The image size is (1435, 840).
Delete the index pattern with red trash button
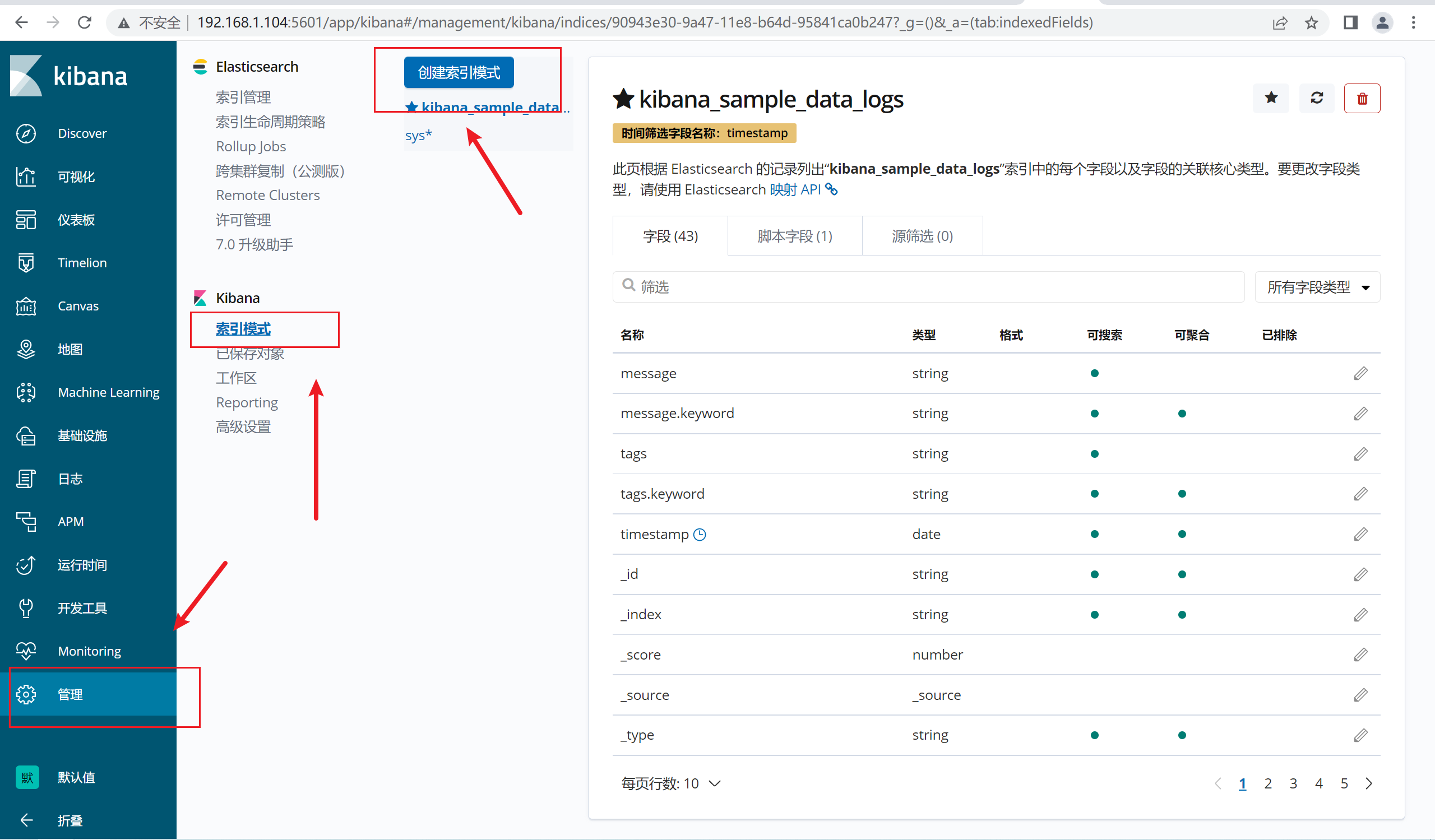(1362, 99)
